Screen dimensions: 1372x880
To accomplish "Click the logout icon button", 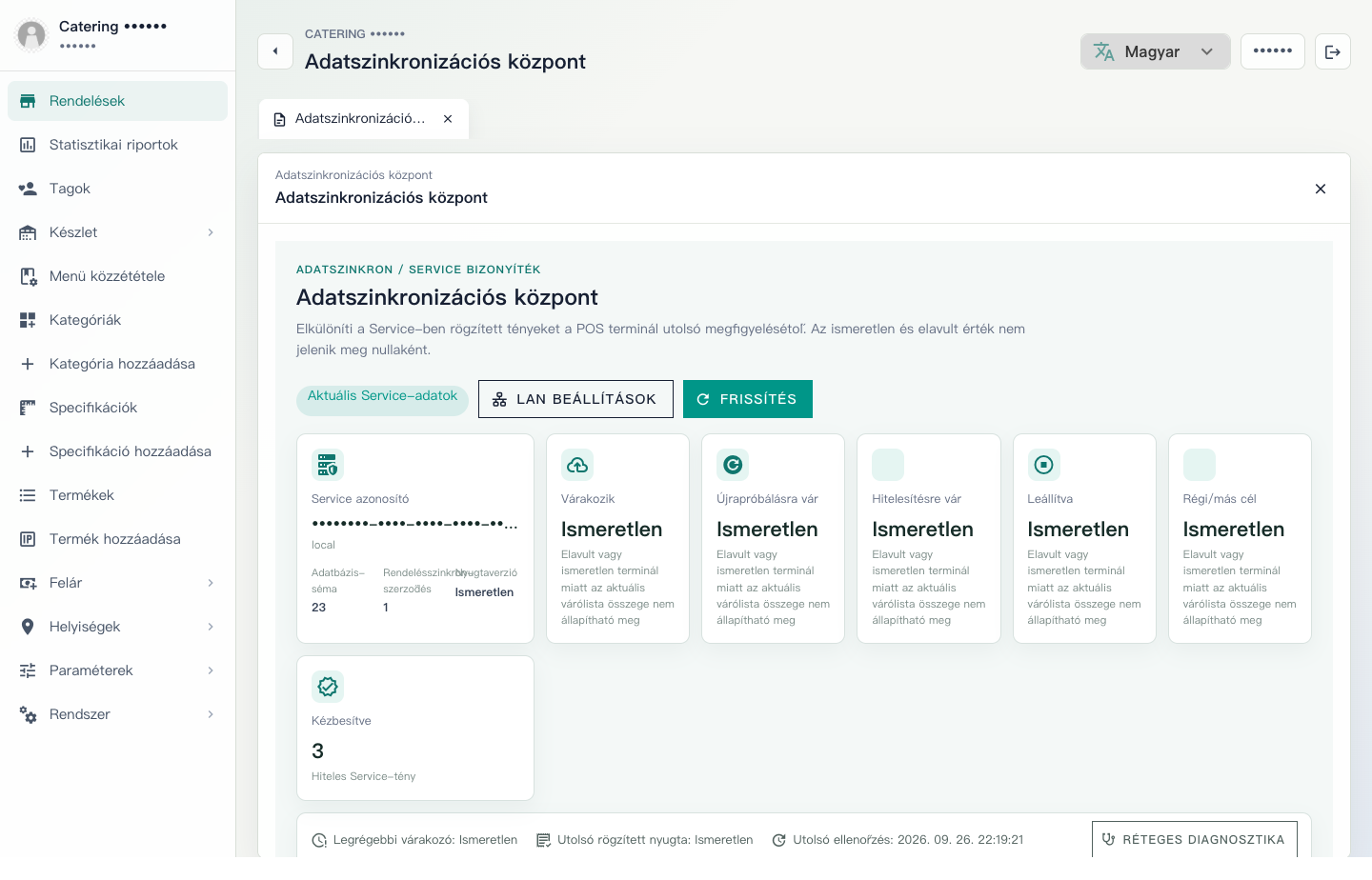I will point(1333,51).
